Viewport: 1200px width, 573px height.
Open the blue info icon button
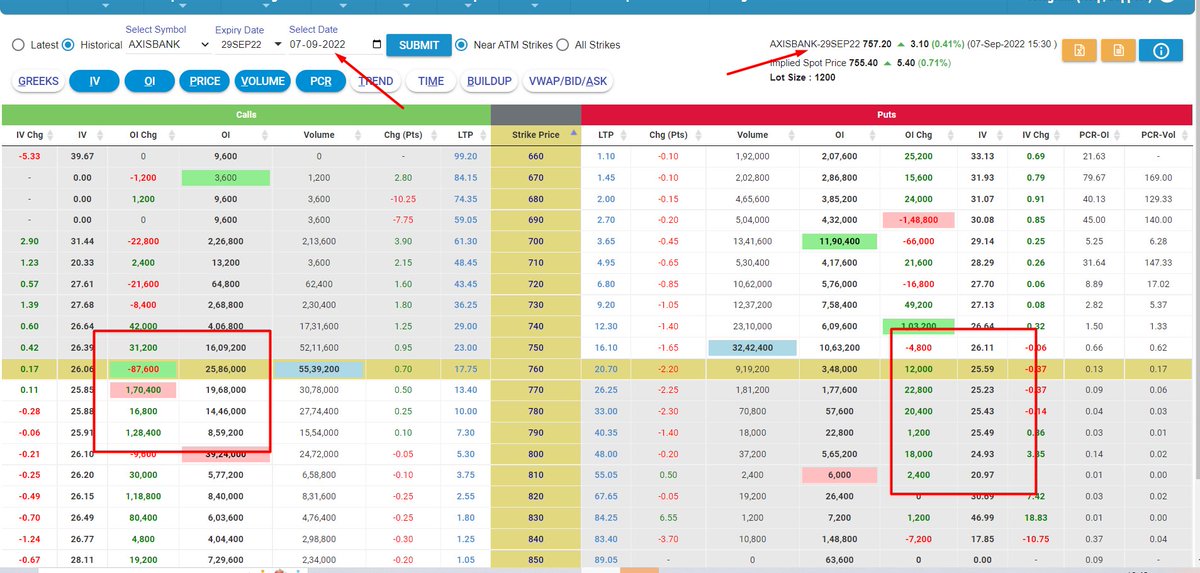[x=1161, y=51]
